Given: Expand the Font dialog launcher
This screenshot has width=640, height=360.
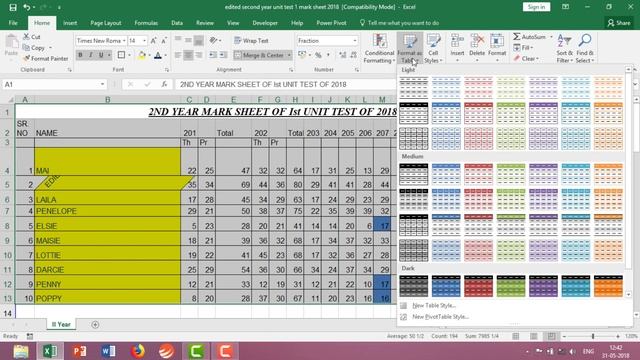Looking at the screenshot, I should click(167, 70).
